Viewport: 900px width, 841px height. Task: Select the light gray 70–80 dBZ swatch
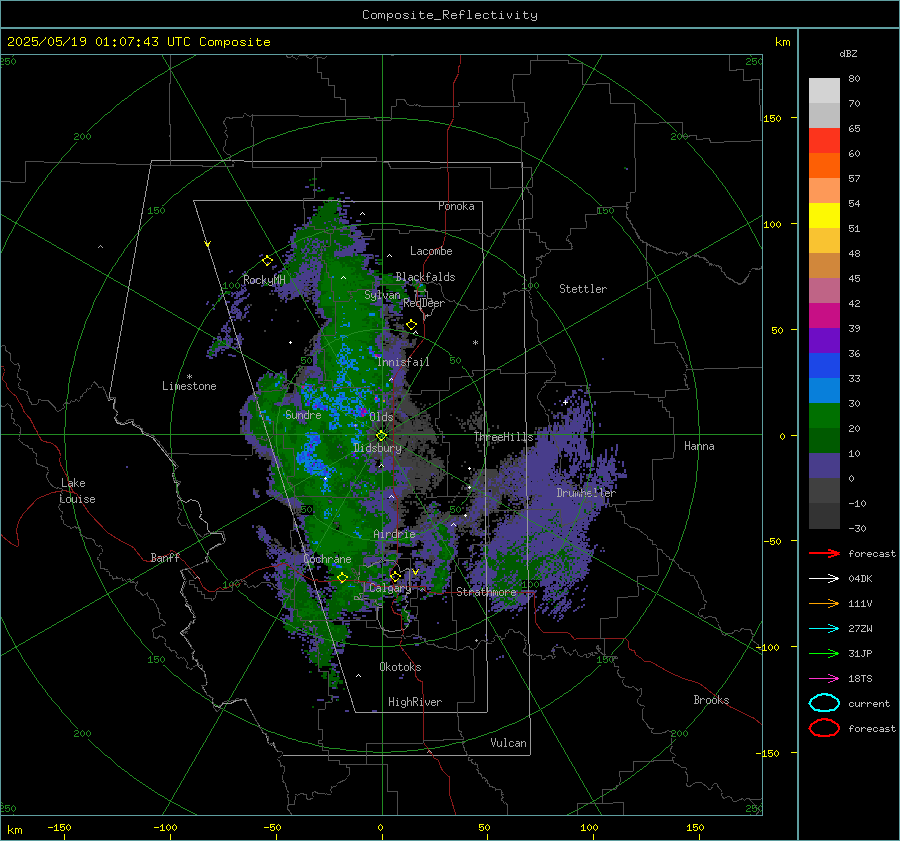pyautogui.click(x=824, y=91)
